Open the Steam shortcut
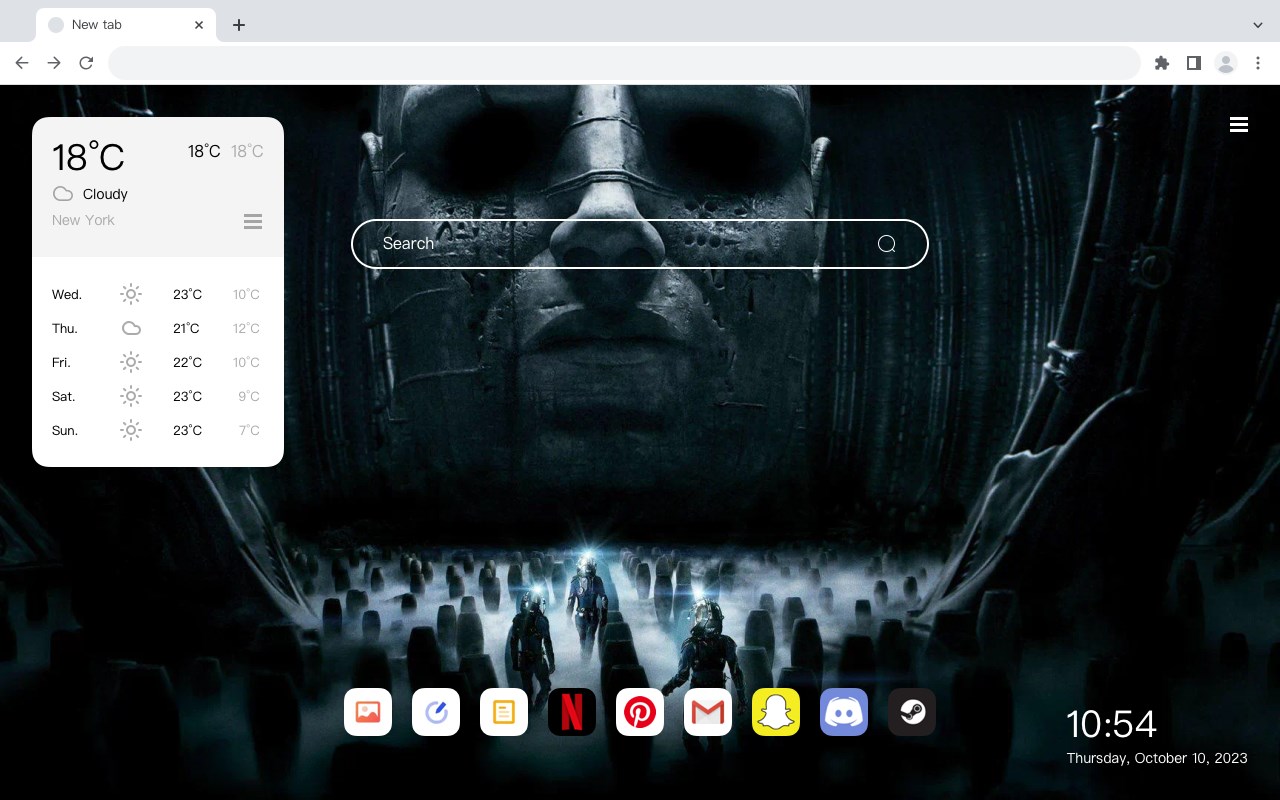Viewport: 1280px width, 800px height. coord(912,712)
